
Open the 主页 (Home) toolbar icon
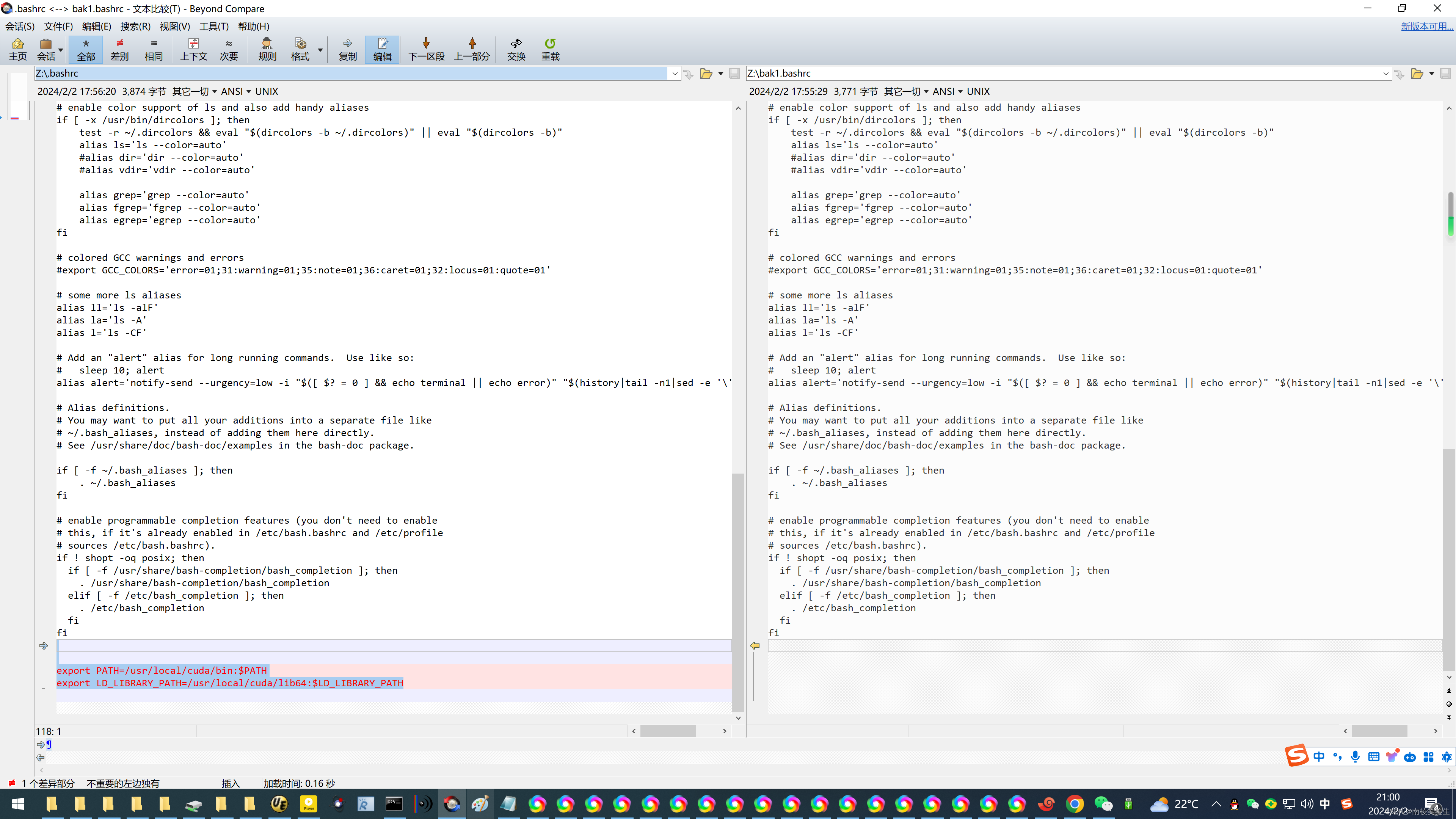point(17,49)
